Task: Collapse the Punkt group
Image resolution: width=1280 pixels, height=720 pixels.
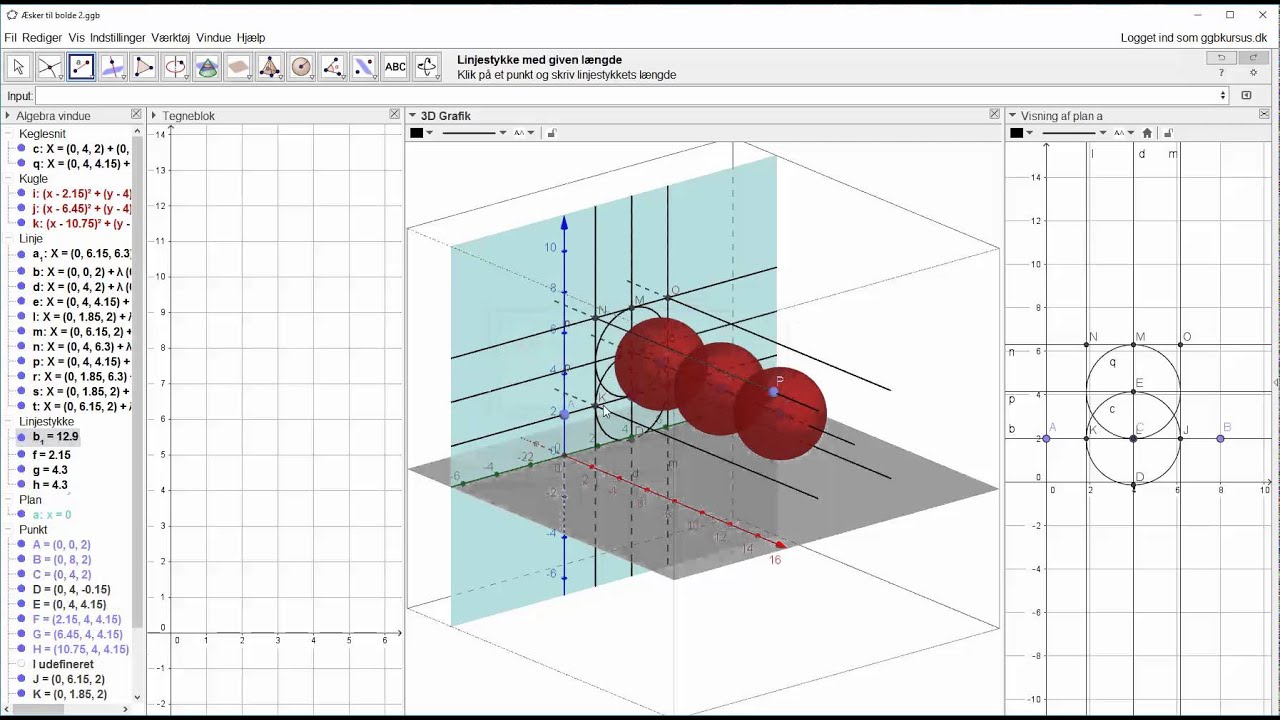Action: pyautogui.click(x=10, y=530)
